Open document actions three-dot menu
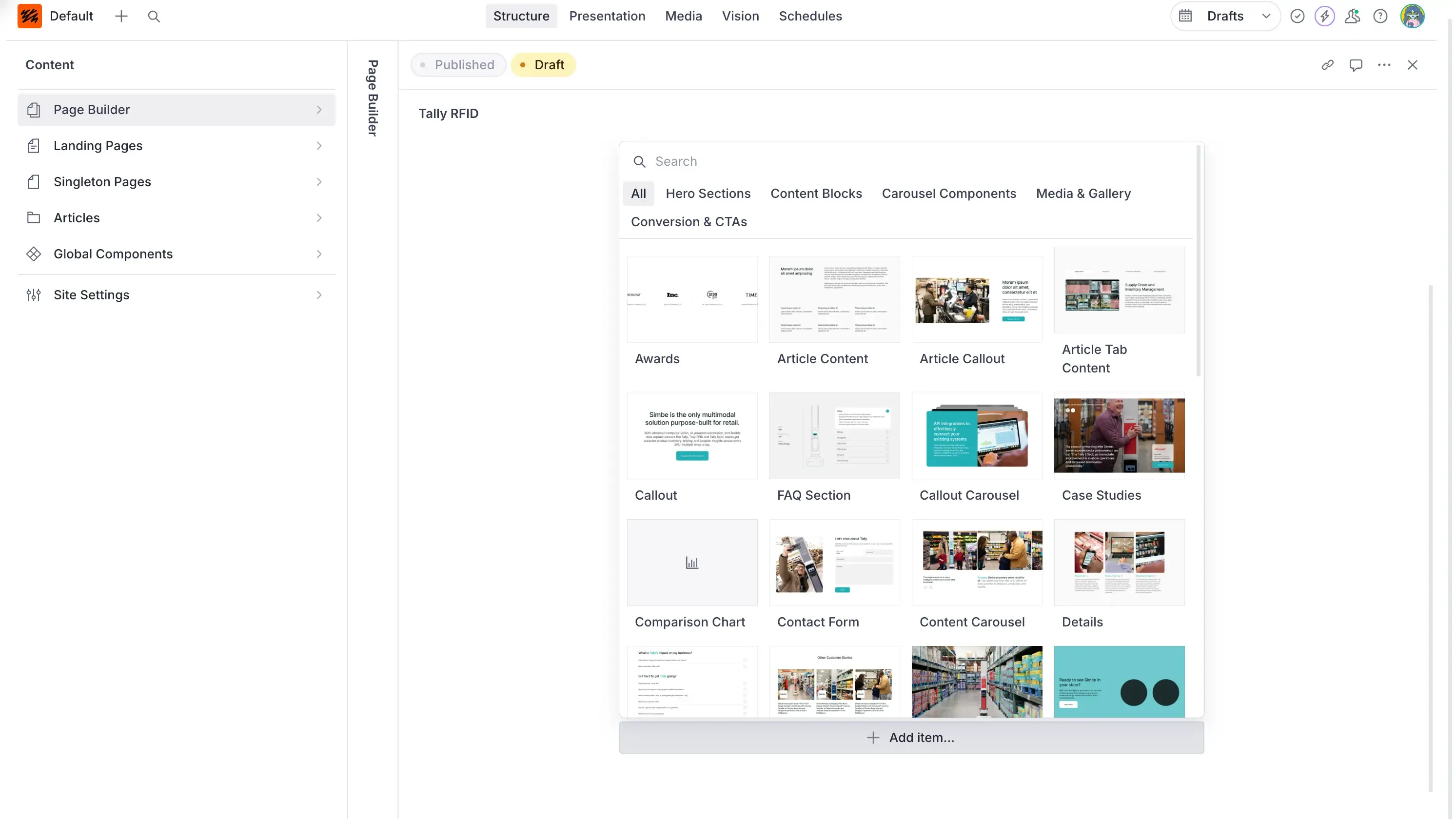 point(1384,65)
